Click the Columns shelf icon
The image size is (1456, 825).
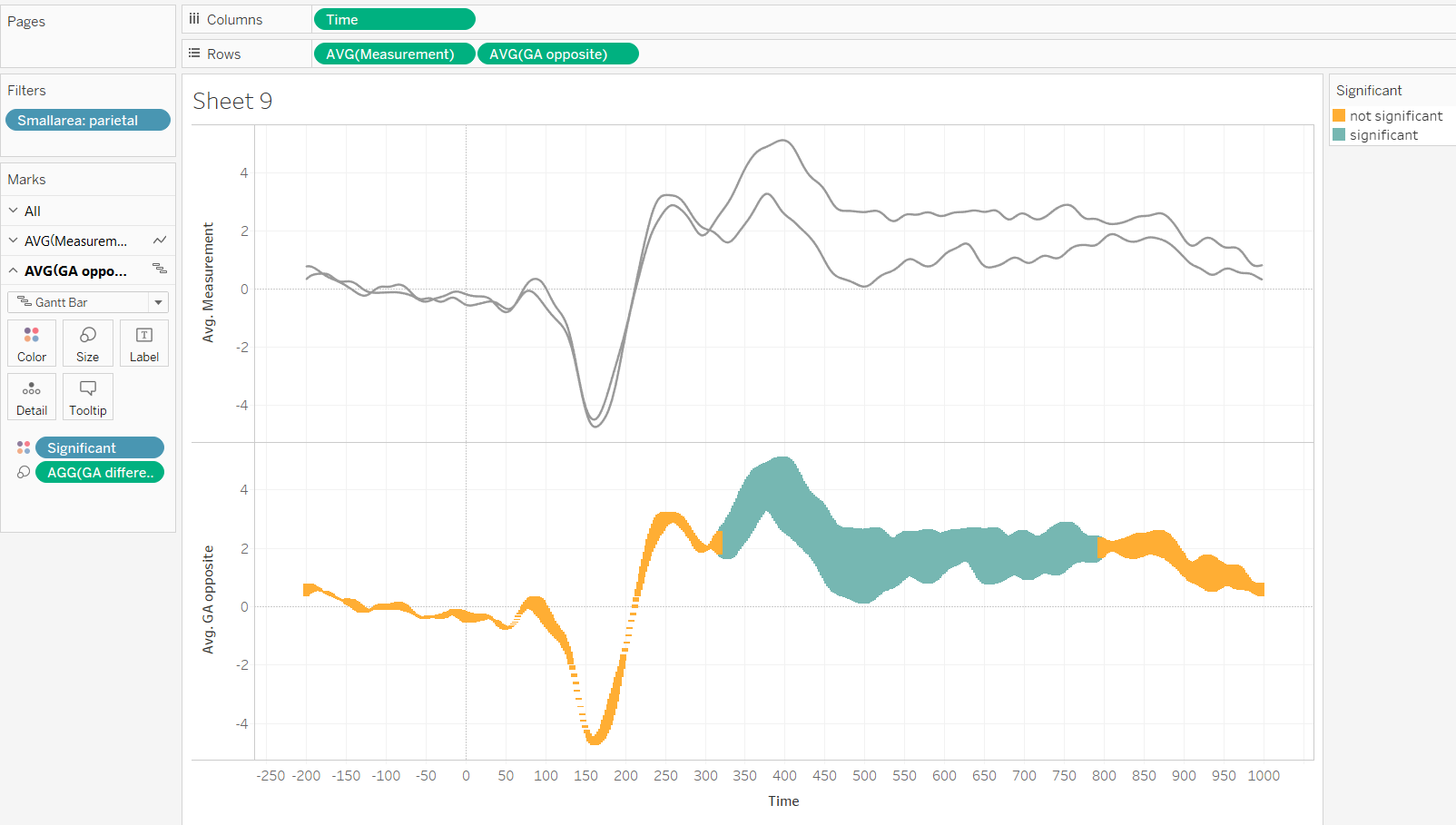194,19
